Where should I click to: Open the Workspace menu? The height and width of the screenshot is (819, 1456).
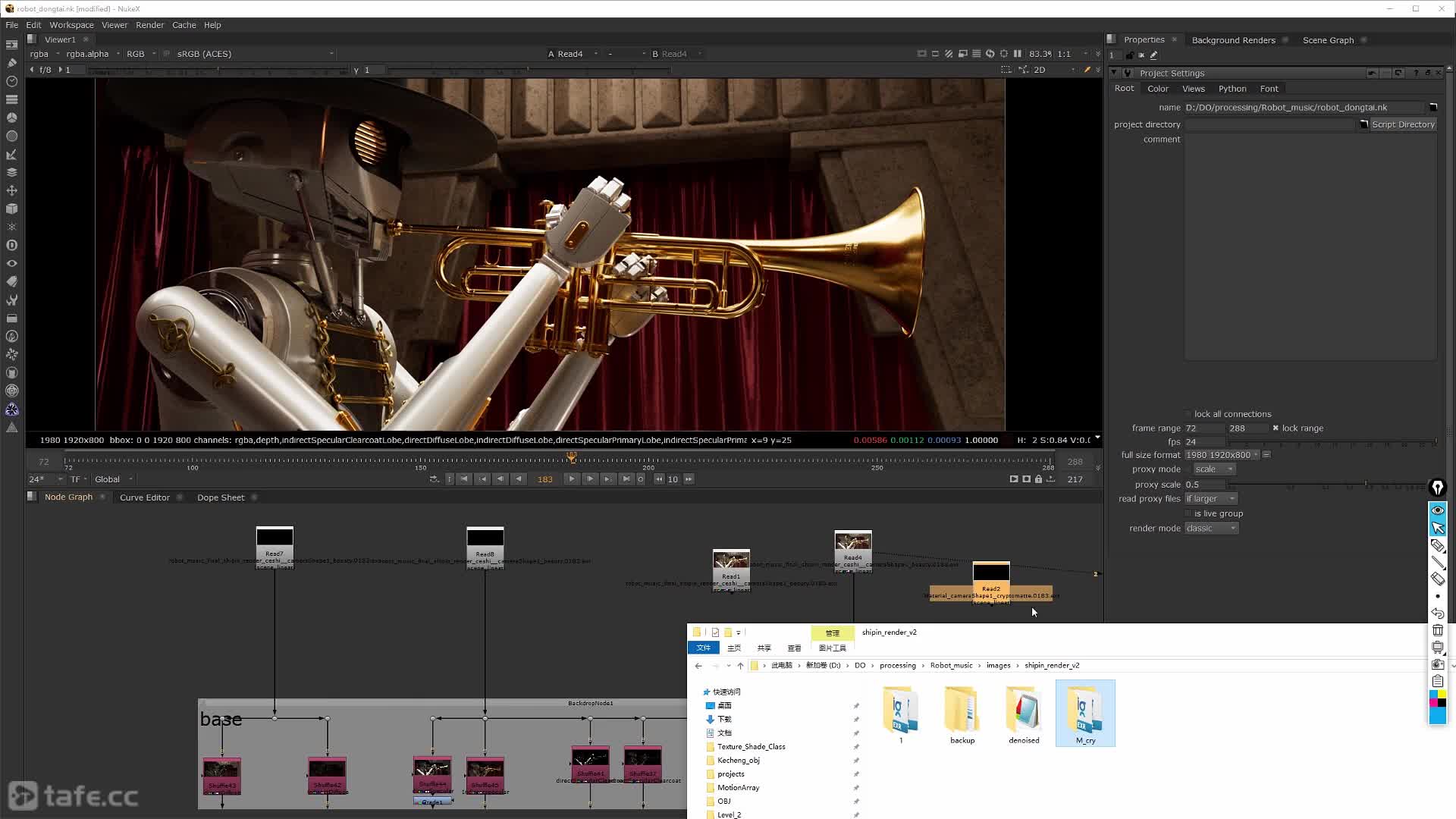[x=71, y=25]
